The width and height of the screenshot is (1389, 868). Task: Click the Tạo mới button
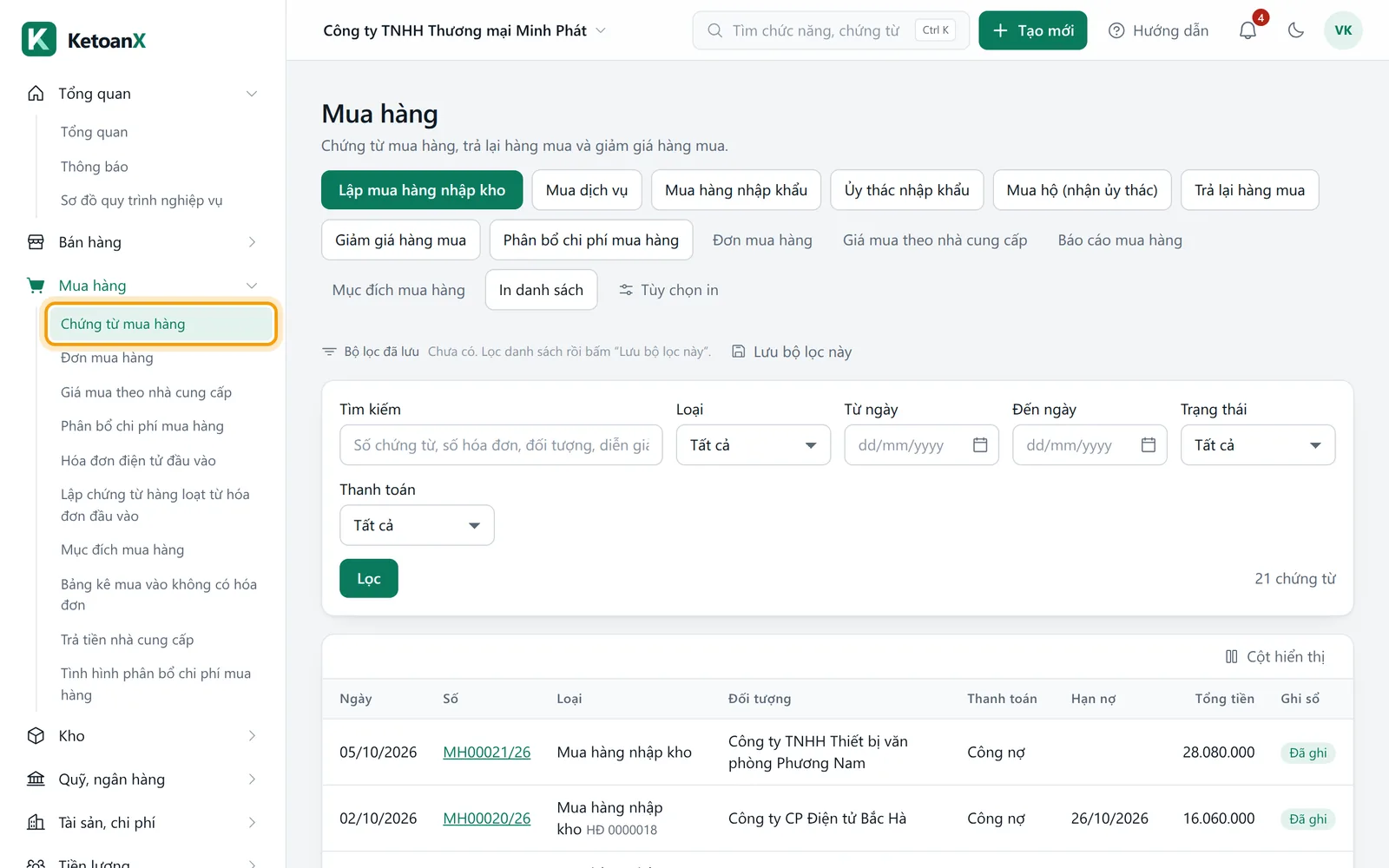[1033, 30]
